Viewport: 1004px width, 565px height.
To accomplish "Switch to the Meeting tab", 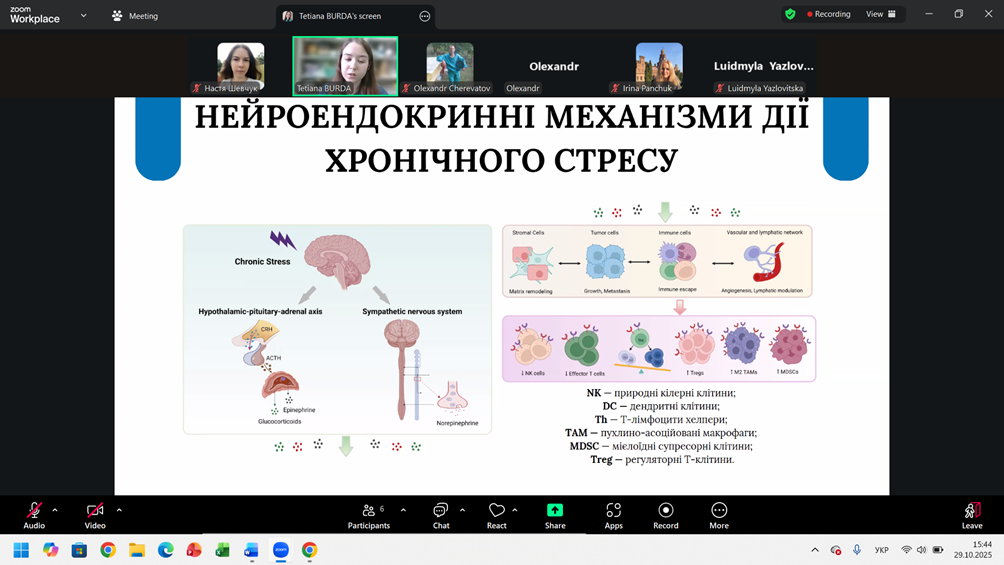I will coord(134,16).
